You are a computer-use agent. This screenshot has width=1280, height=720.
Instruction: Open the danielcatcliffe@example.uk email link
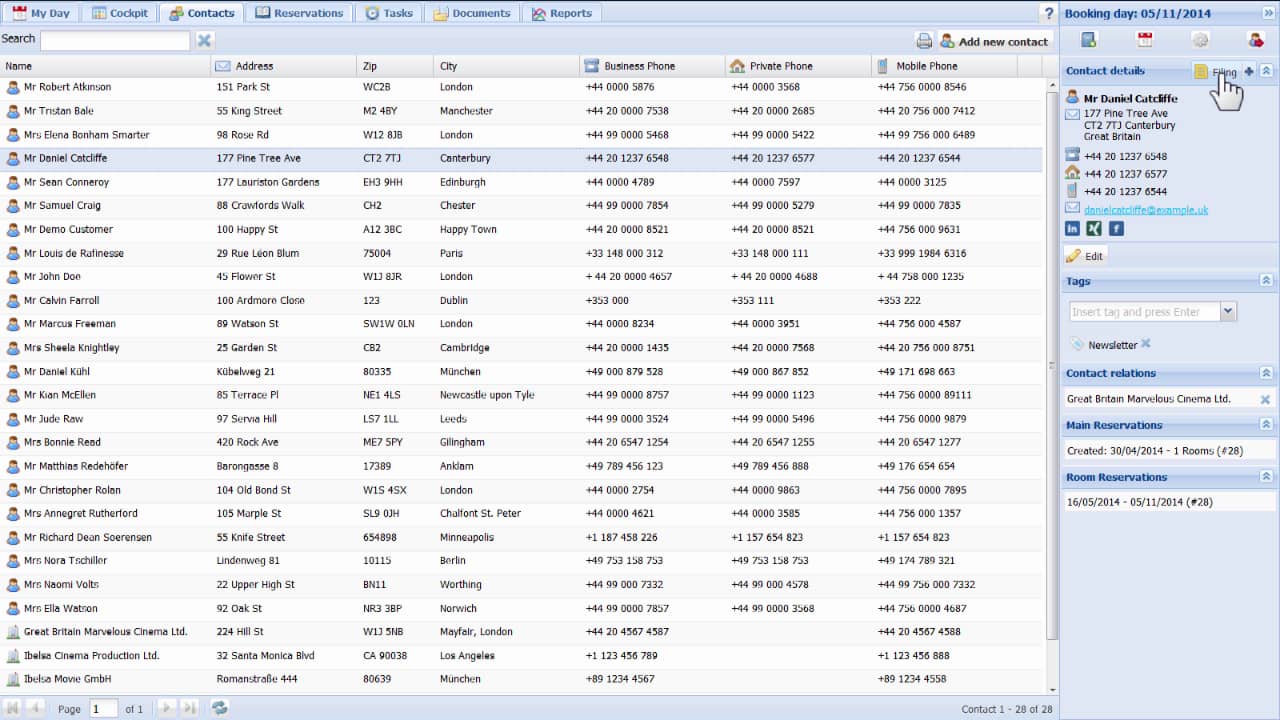point(1146,209)
